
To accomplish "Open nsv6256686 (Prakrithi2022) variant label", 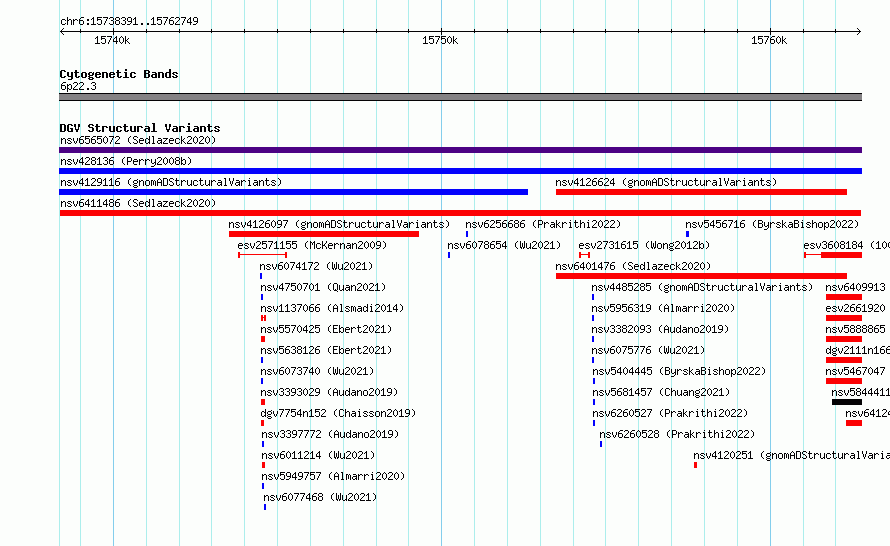I will point(543,224).
